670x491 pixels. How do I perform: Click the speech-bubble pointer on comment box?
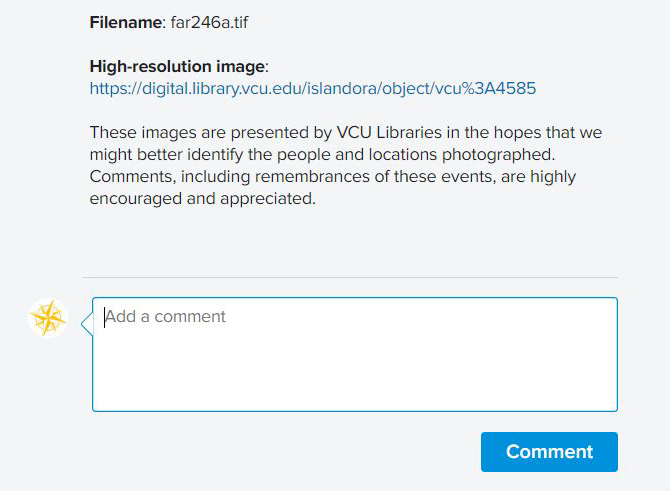(x=87, y=324)
